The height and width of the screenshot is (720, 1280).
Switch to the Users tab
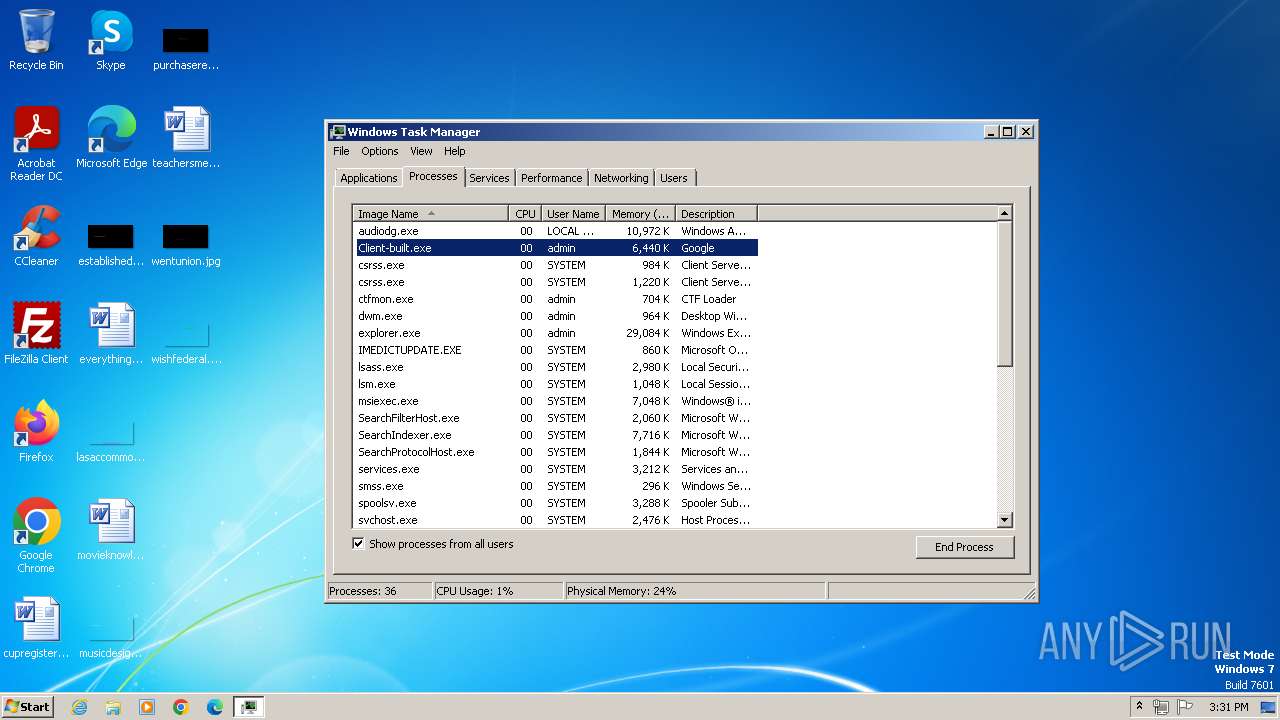tap(674, 178)
